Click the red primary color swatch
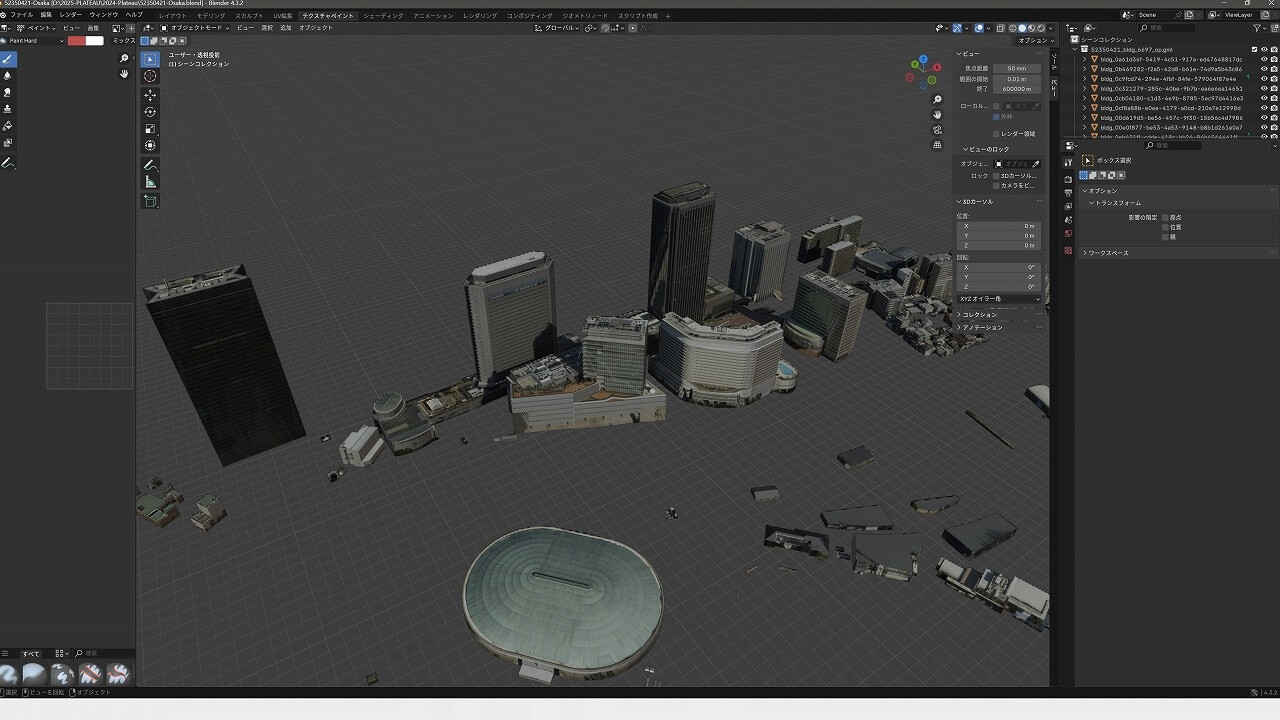This screenshot has width=1280, height=720. (76, 41)
